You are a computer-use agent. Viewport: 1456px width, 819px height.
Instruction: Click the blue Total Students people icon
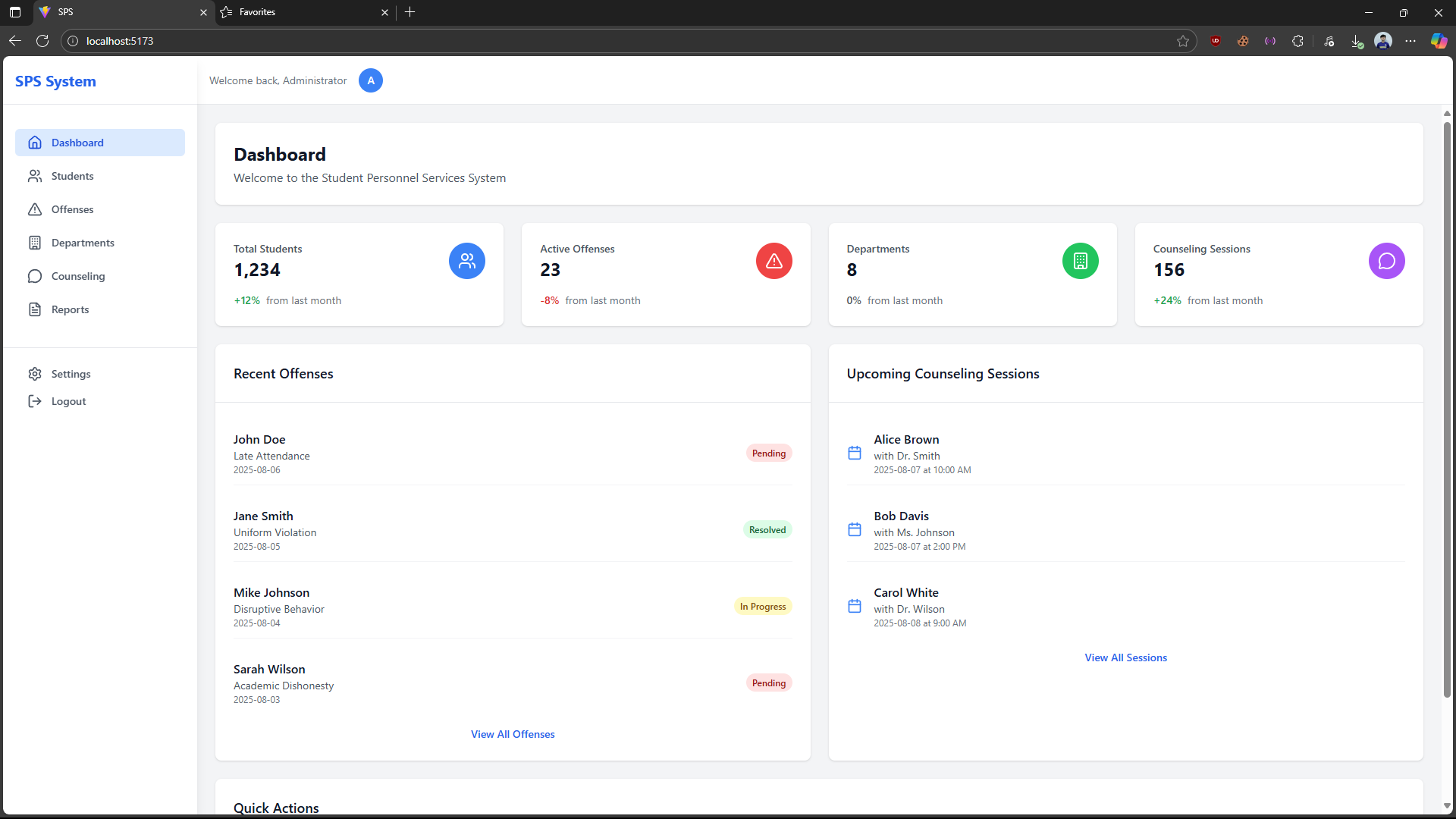467,261
